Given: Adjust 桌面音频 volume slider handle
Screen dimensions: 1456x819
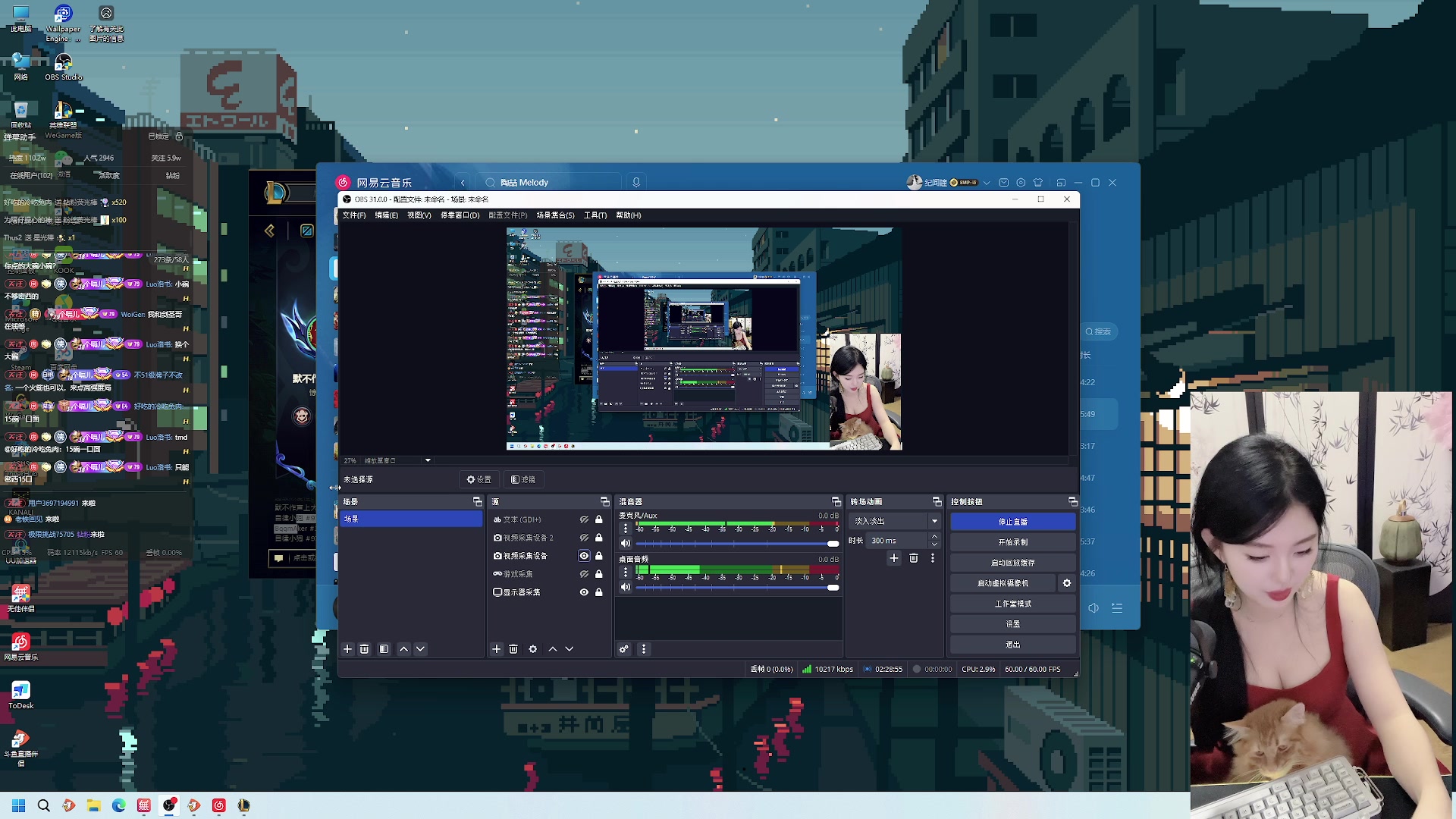Looking at the screenshot, I should coord(833,588).
